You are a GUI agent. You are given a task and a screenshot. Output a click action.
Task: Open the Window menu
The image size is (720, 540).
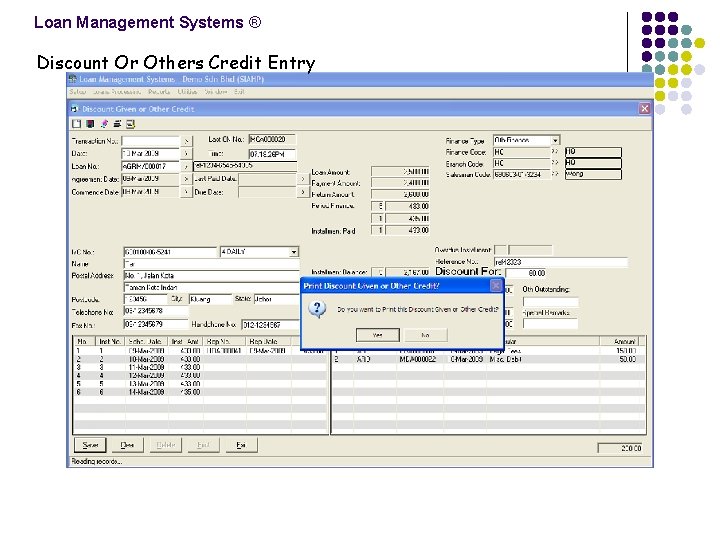click(x=216, y=92)
